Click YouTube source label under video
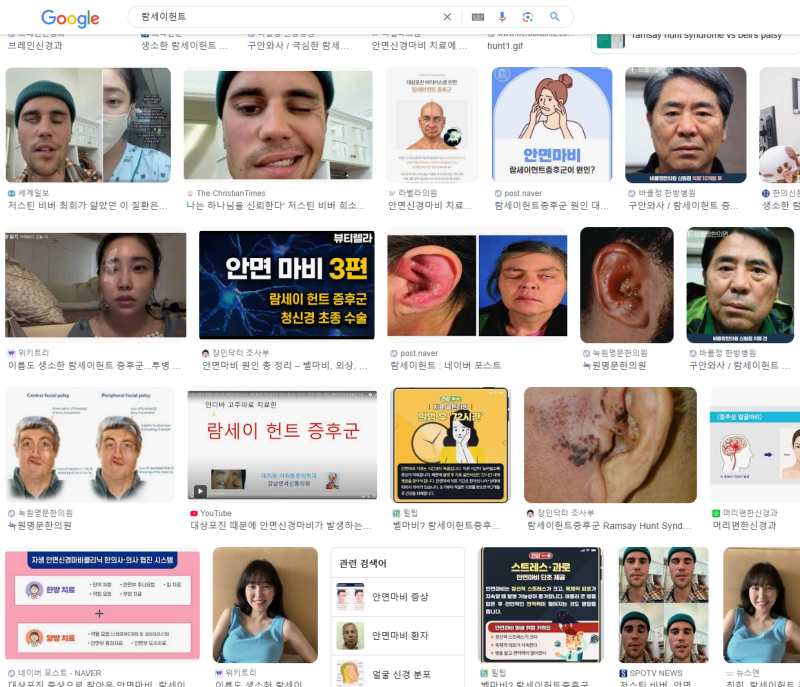 [211, 513]
